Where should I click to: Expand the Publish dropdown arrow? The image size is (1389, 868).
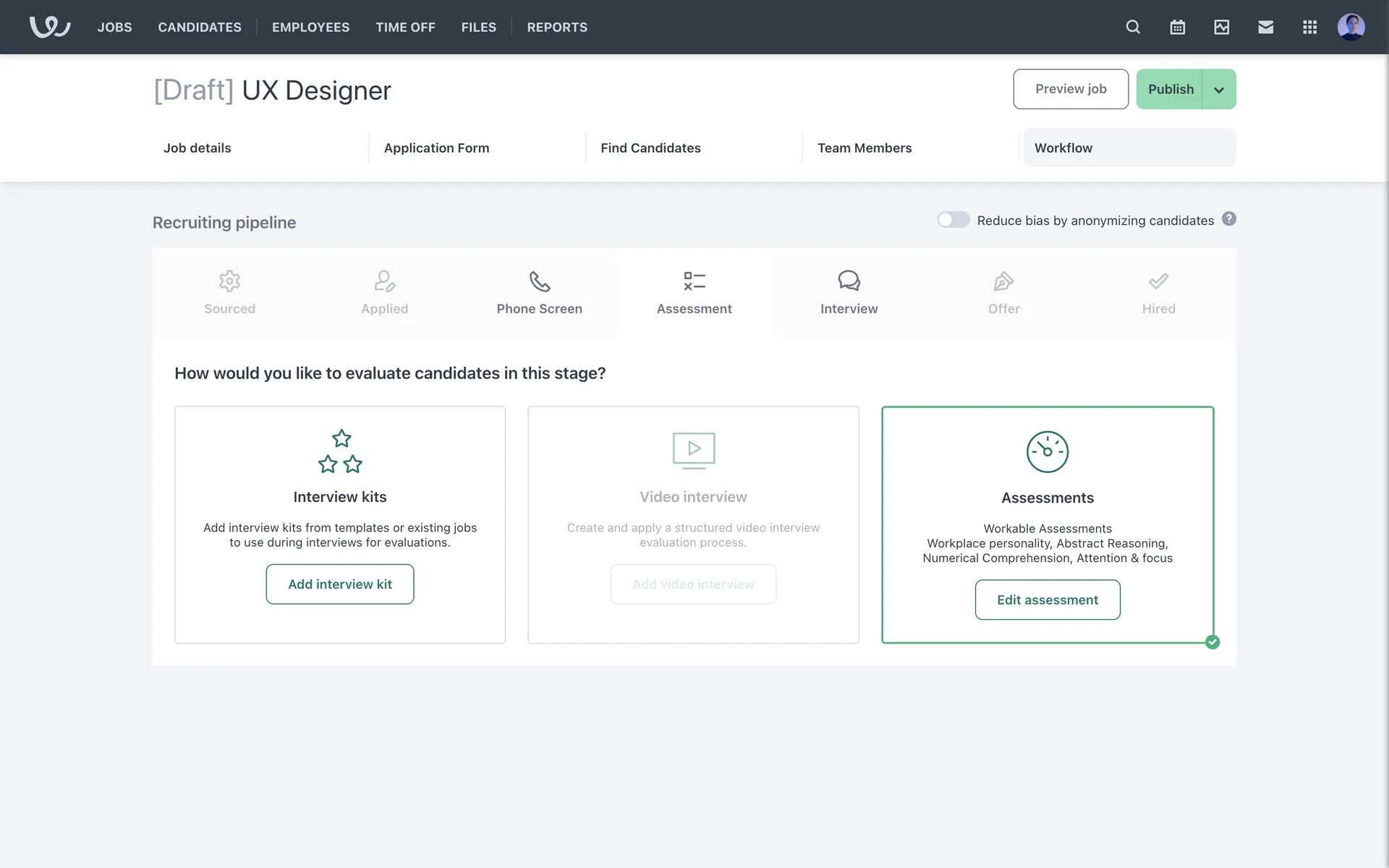[1219, 90]
